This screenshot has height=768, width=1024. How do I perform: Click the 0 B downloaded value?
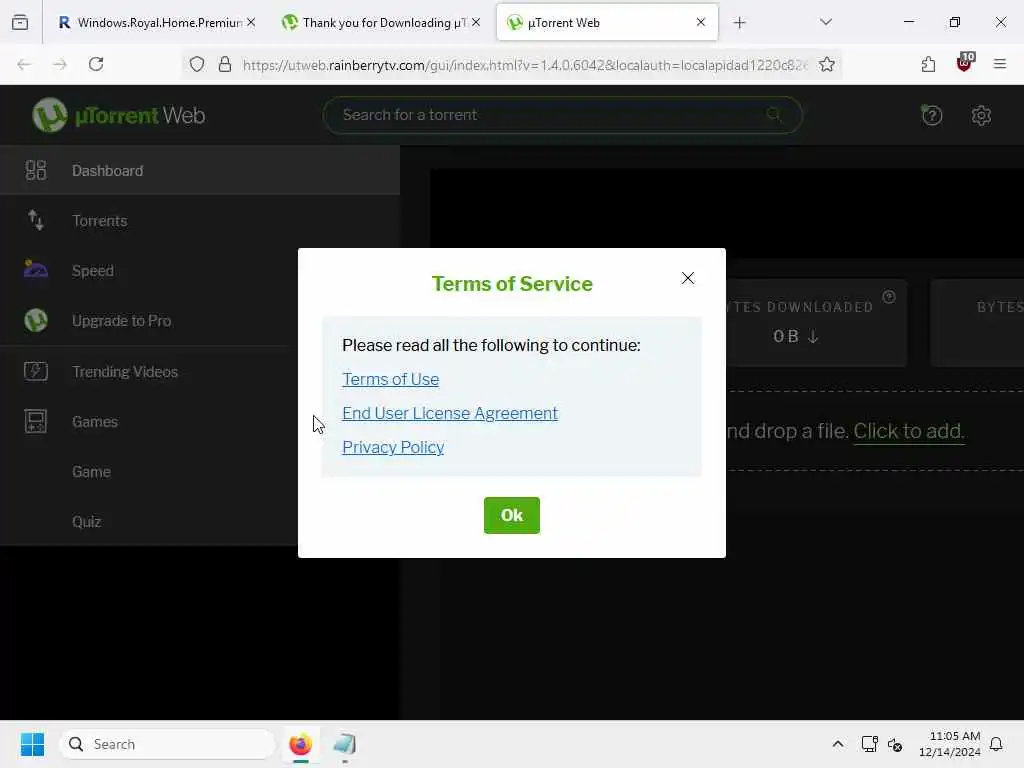pyautogui.click(x=795, y=336)
